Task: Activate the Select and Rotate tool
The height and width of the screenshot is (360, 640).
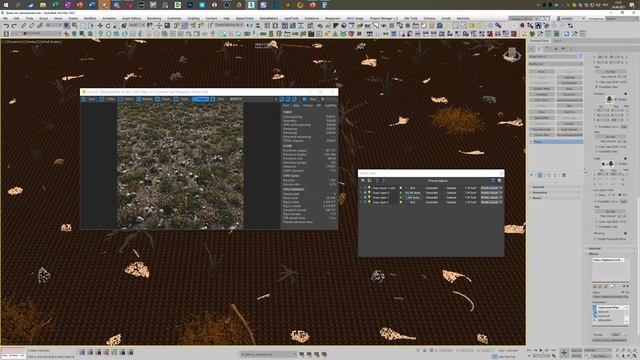Action: (108, 26)
